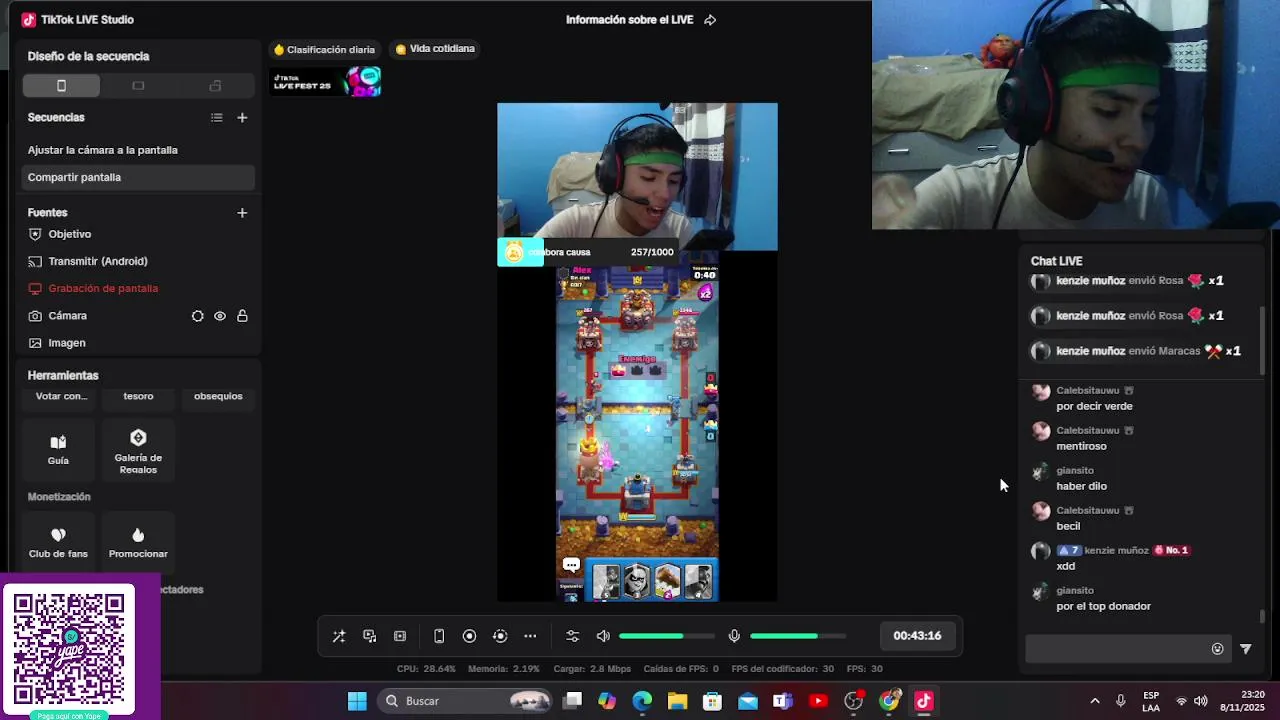
Task: Mute the microphone
Action: 734,636
